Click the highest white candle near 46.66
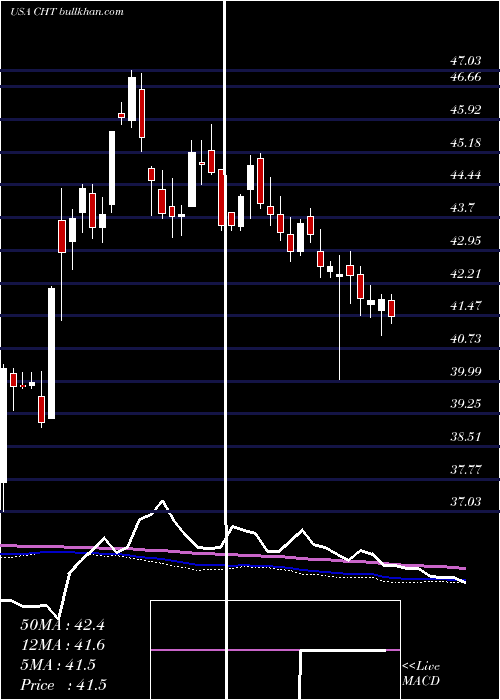500x700 pixels. click(x=132, y=99)
